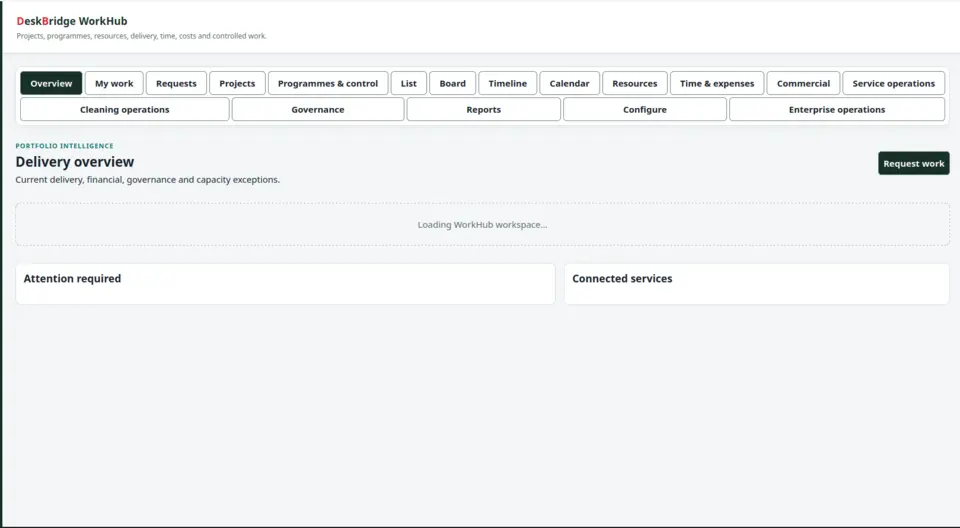The width and height of the screenshot is (960, 528).
Task: Click the DeskBridge WorkHub title
Action: [72, 21]
